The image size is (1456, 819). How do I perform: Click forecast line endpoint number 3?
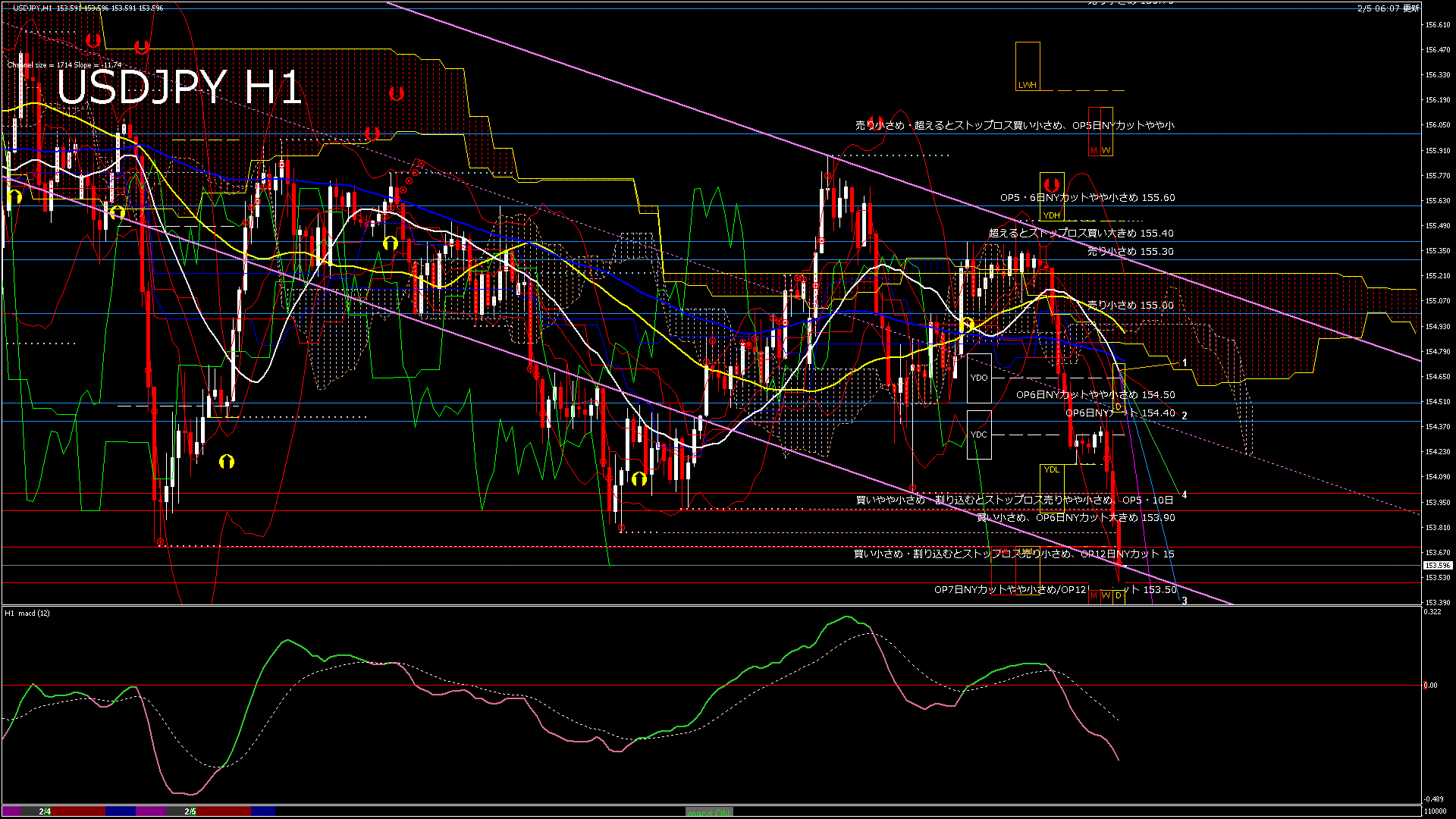coord(1185,601)
